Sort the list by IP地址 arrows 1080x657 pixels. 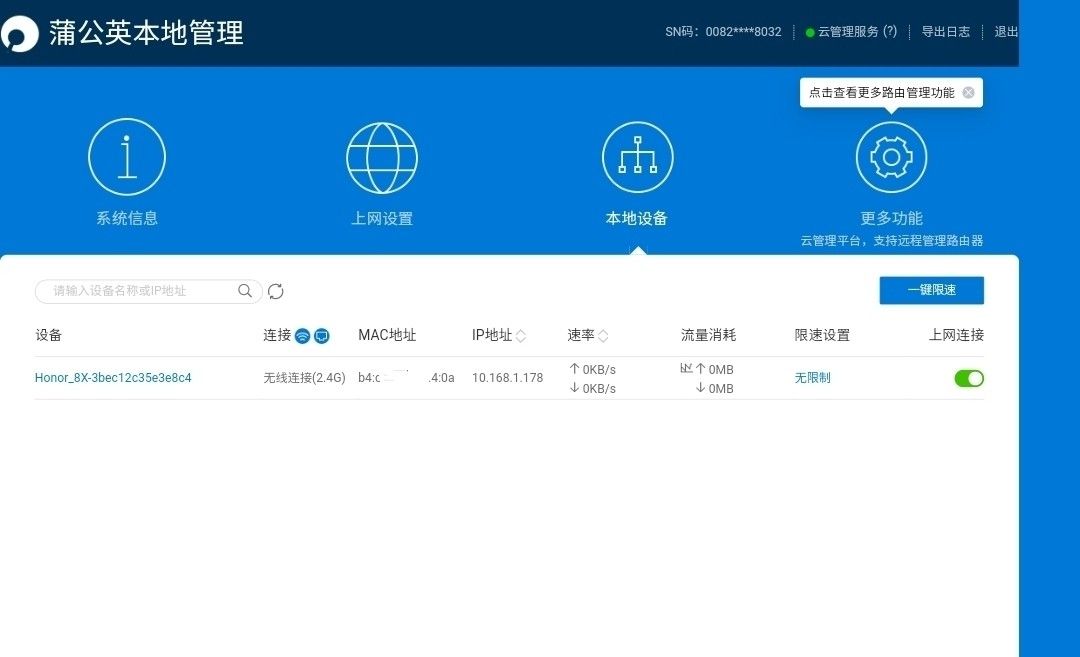521,336
